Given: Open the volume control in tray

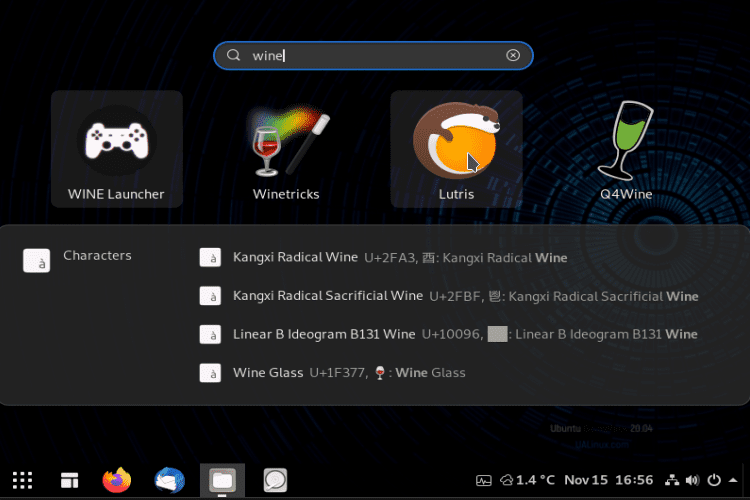Looking at the screenshot, I should 692,480.
